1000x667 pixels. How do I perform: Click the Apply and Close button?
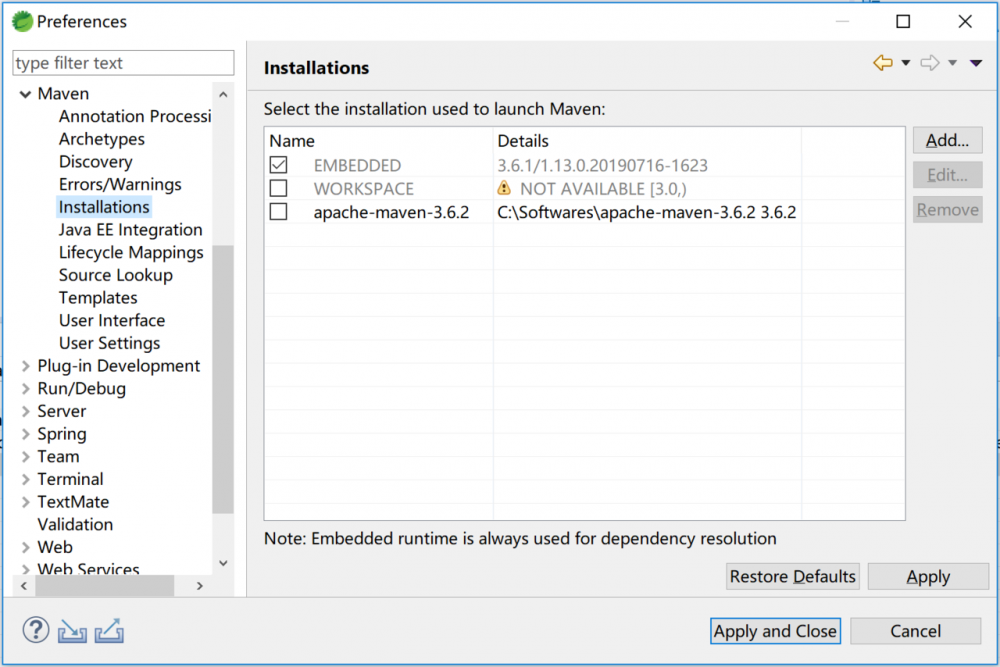pos(775,631)
